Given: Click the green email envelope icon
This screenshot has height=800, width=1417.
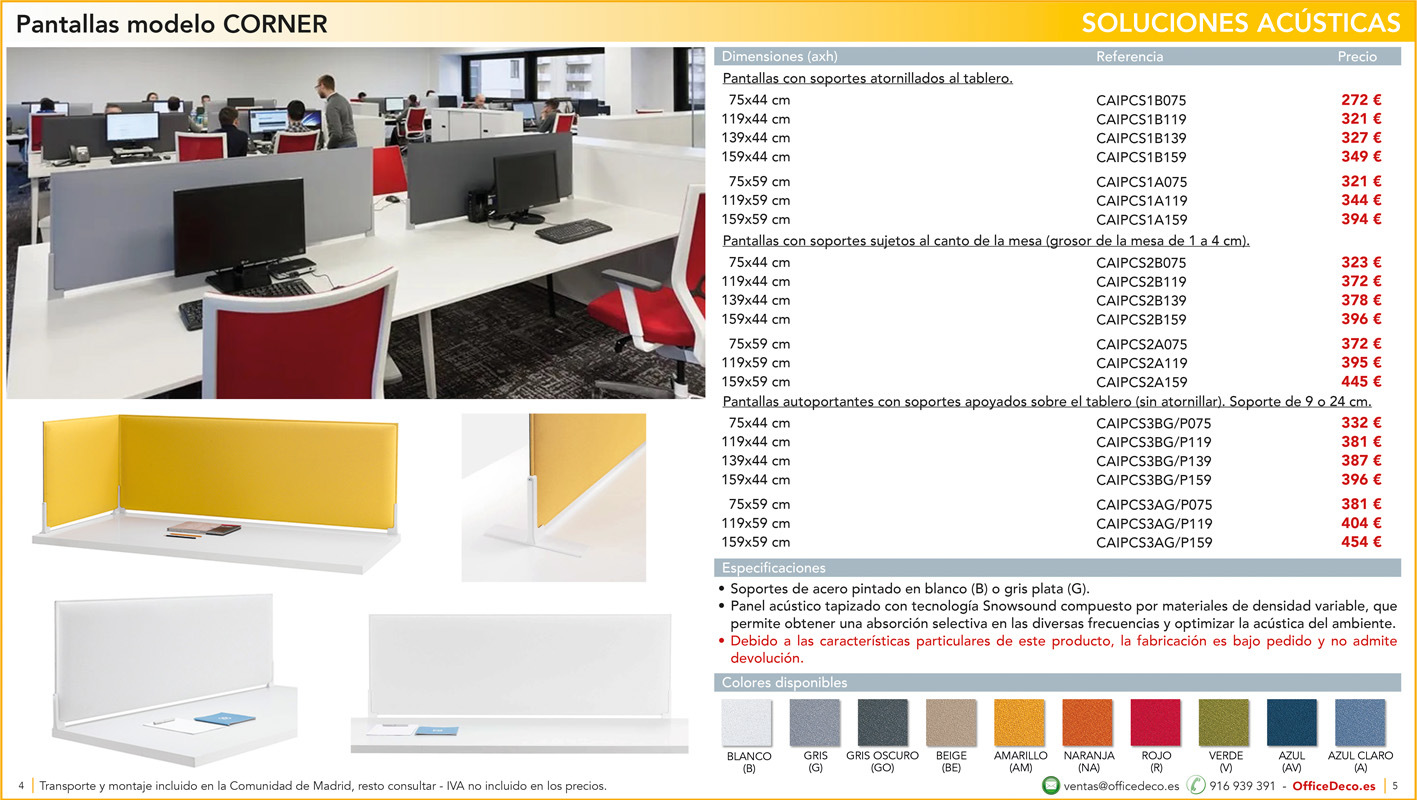Looking at the screenshot, I should pos(1050,786).
